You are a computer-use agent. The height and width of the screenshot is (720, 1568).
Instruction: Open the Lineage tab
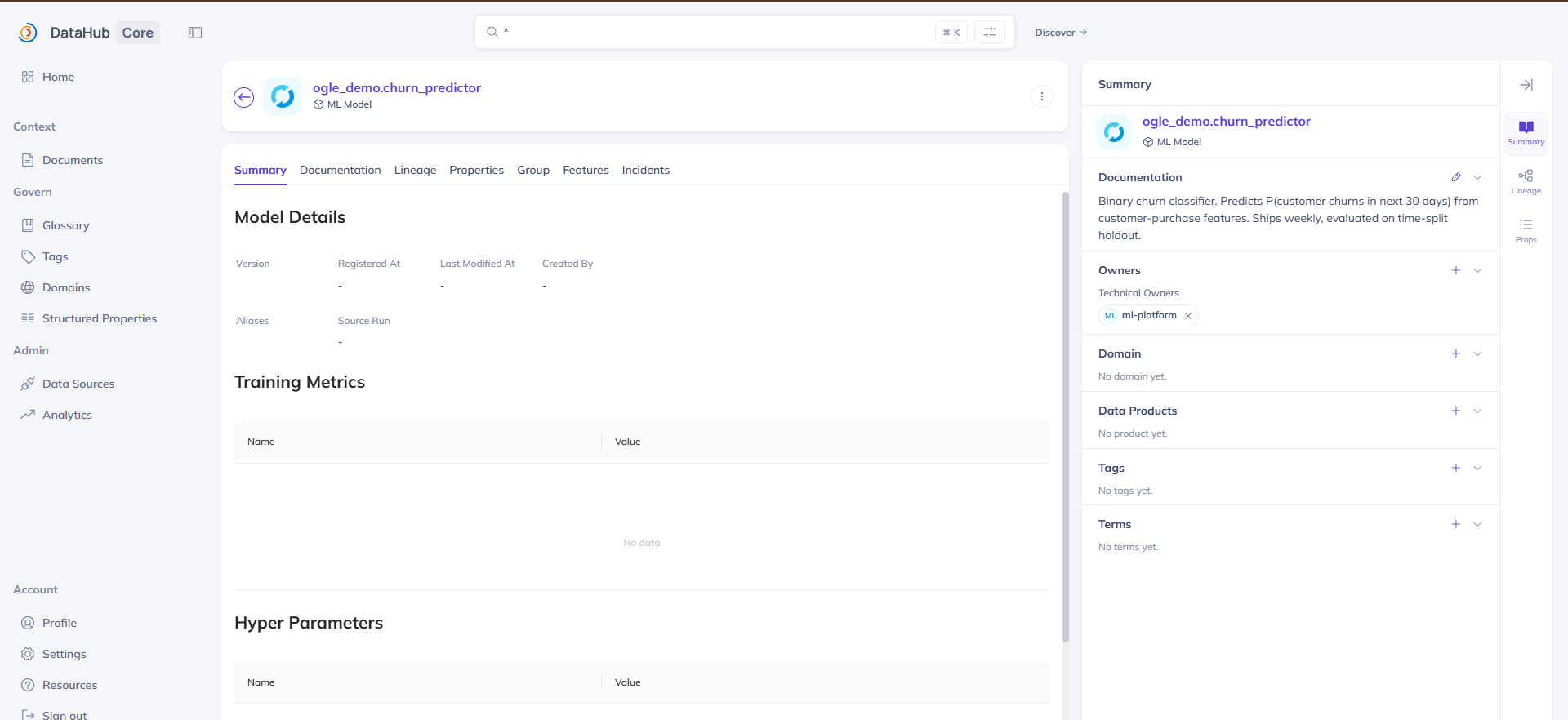coord(415,170)
